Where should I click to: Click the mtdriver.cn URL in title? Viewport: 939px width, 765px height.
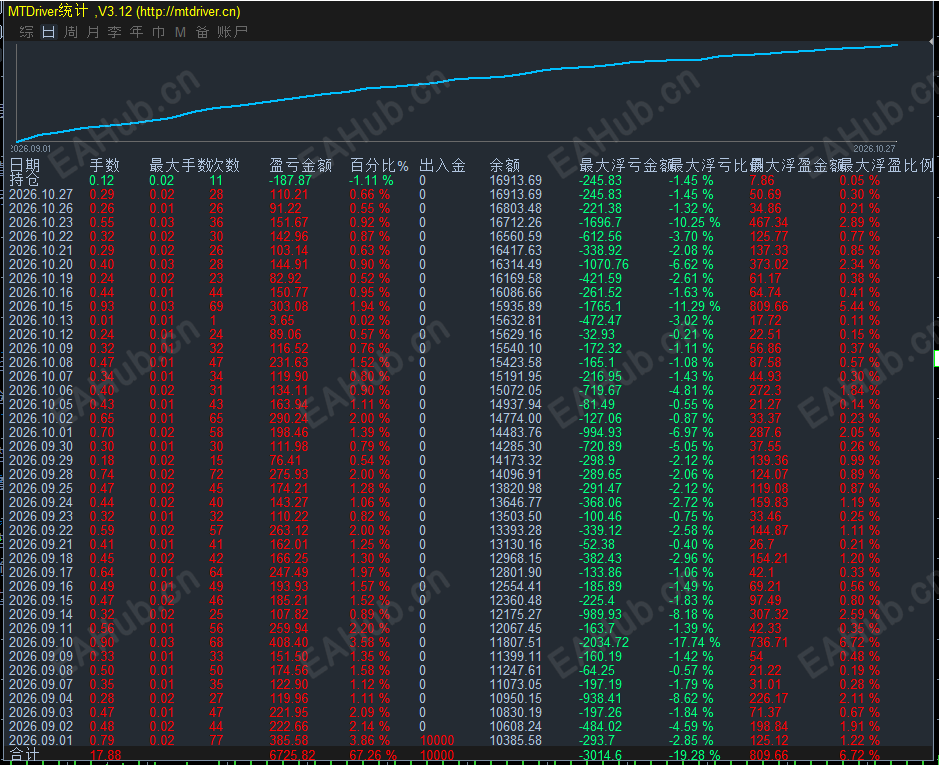coord(189,11)
